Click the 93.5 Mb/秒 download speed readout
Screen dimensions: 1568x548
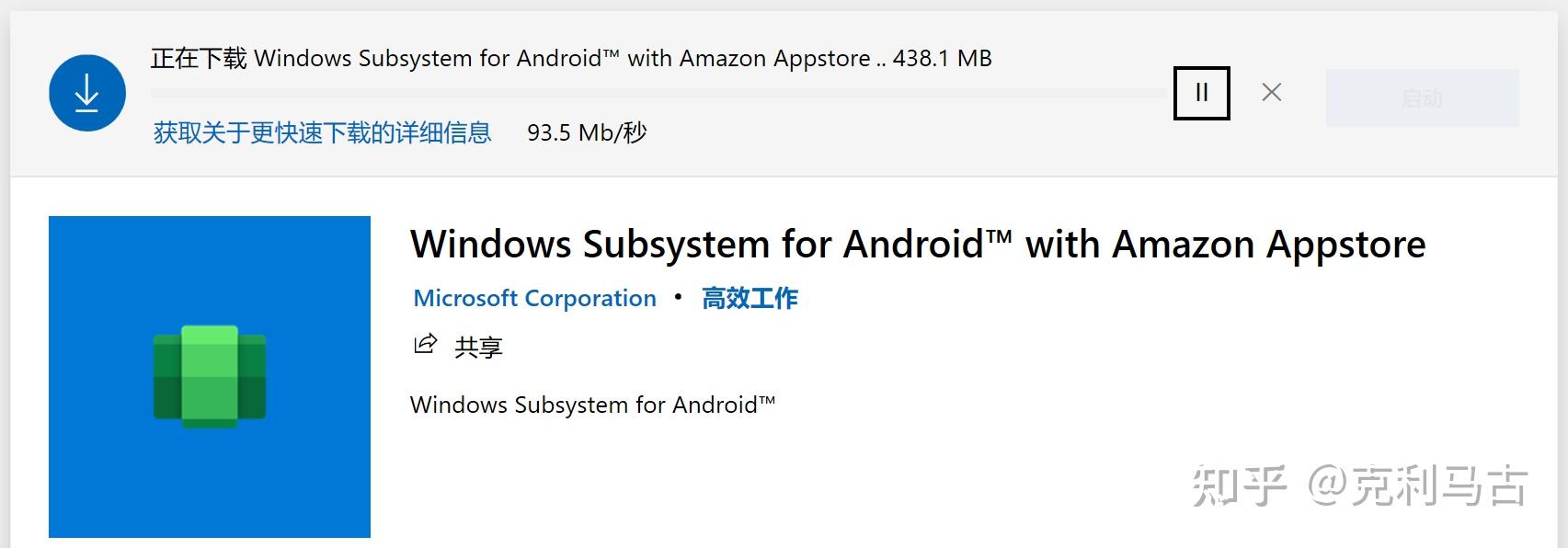click(x=587, y=133)
